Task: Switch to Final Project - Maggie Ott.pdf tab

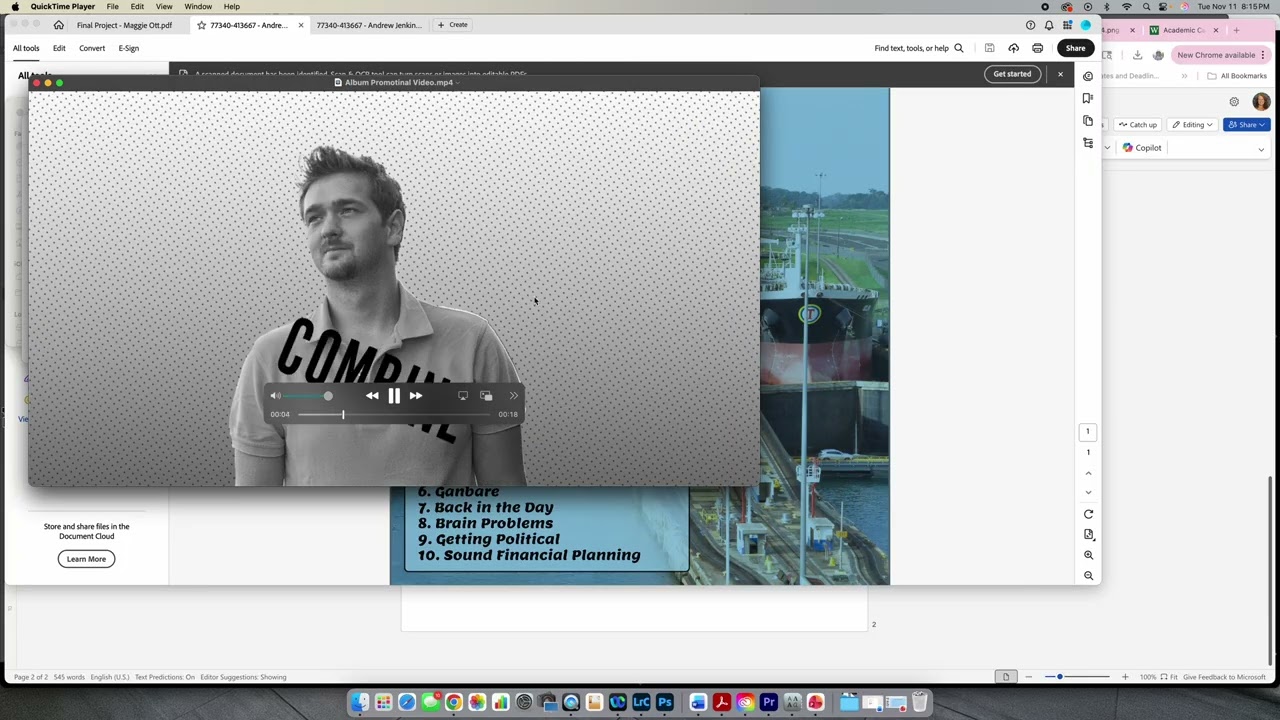Action: (x=124, y=25)
